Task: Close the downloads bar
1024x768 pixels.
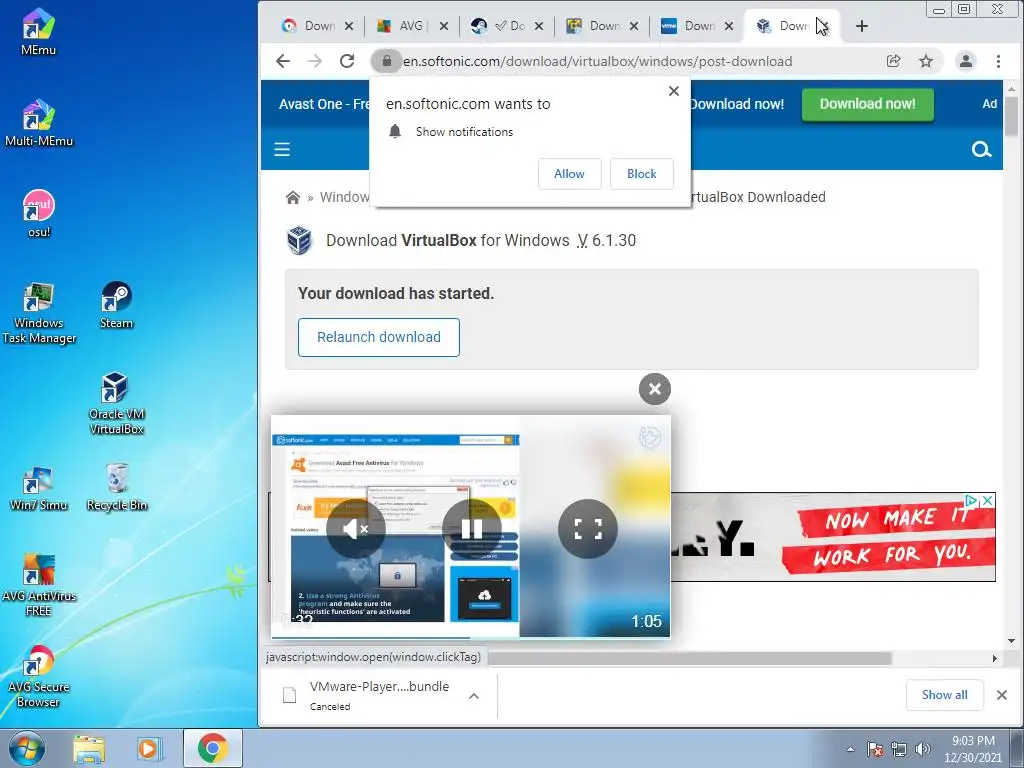Action: [1002, 695]
